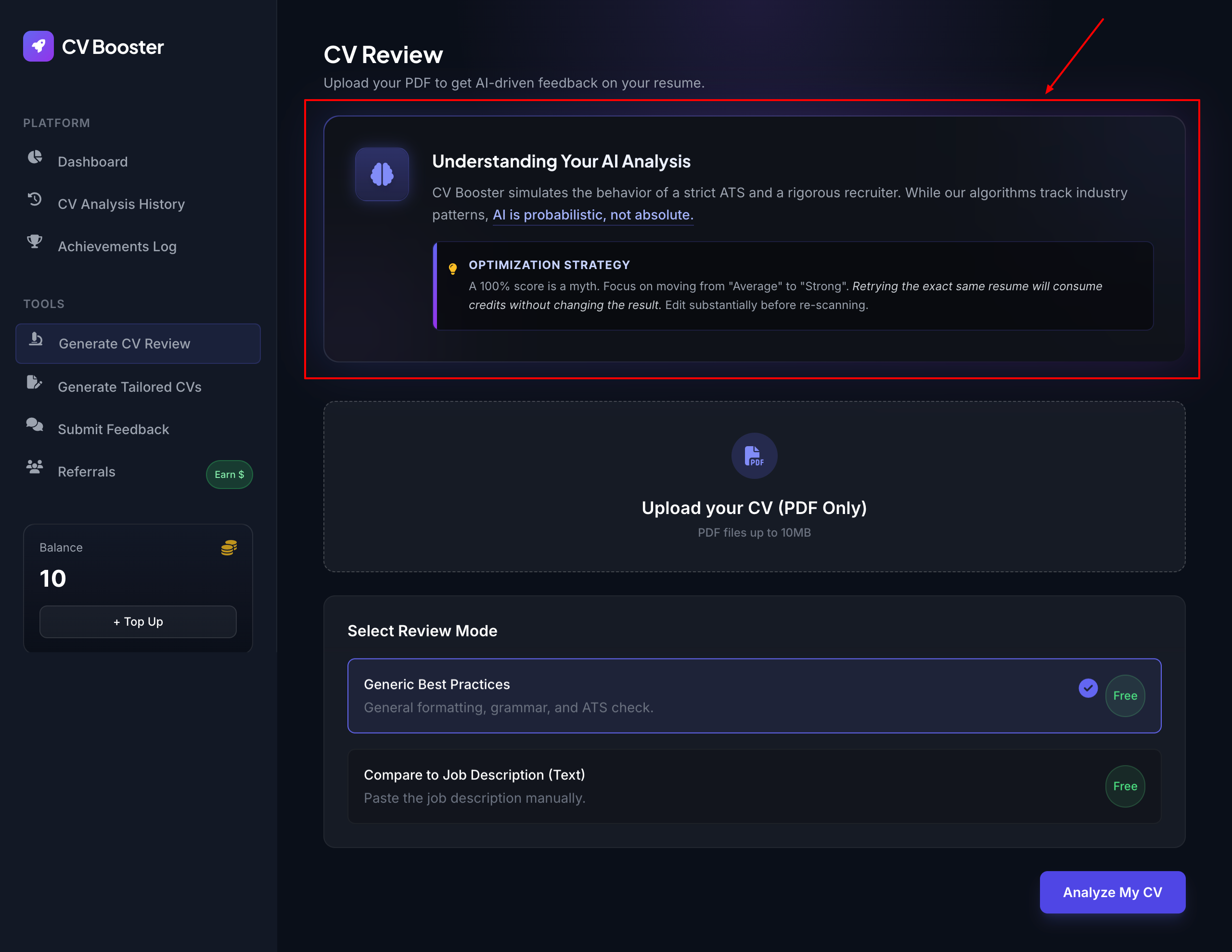Click the lightbulb Optimization Strategy icon
Viewport: 1232px width, 952px height.
click(x=452, y=269)
